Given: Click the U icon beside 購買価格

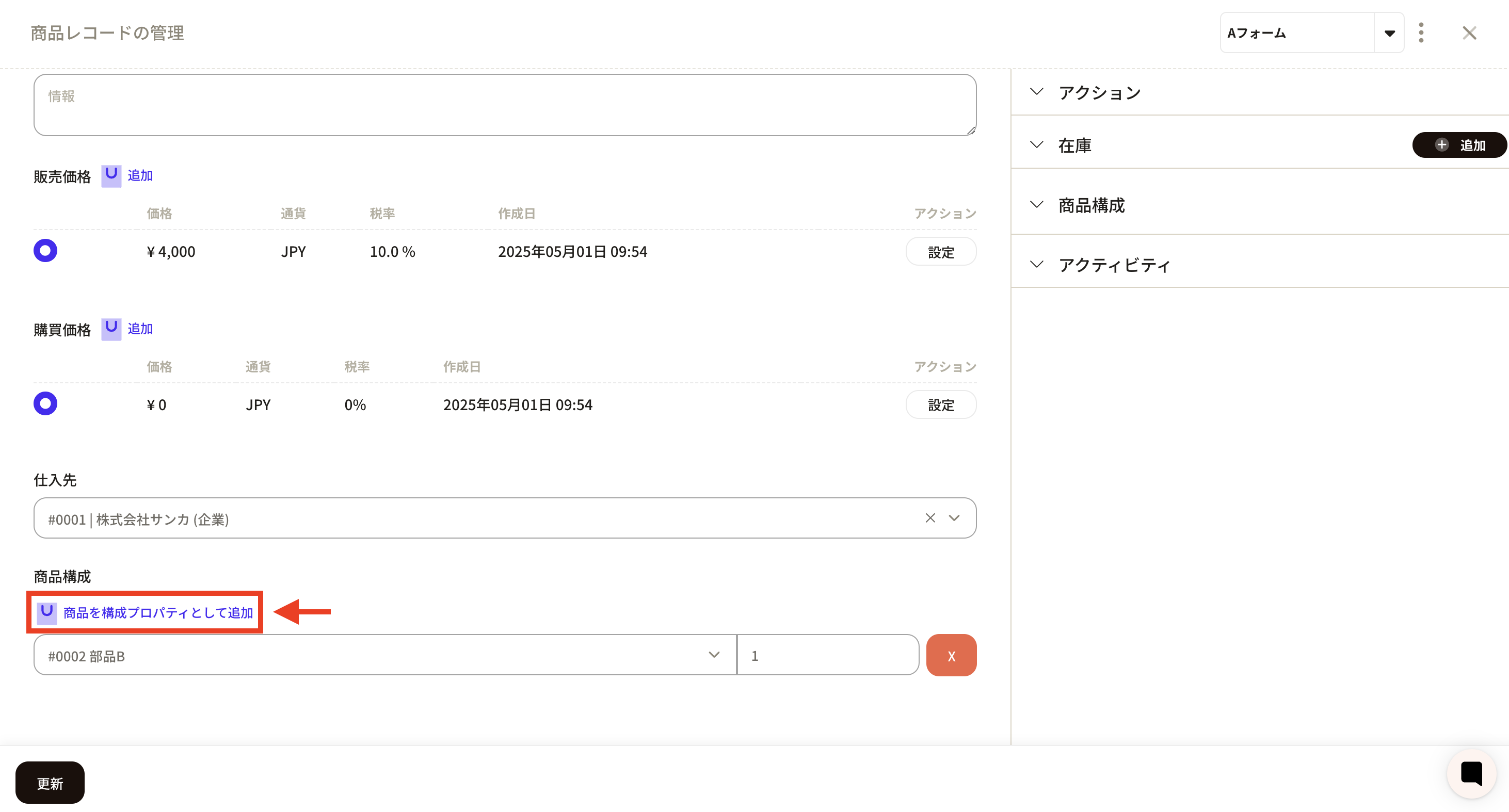Looking at the screenshot, I should coord(111,329).
